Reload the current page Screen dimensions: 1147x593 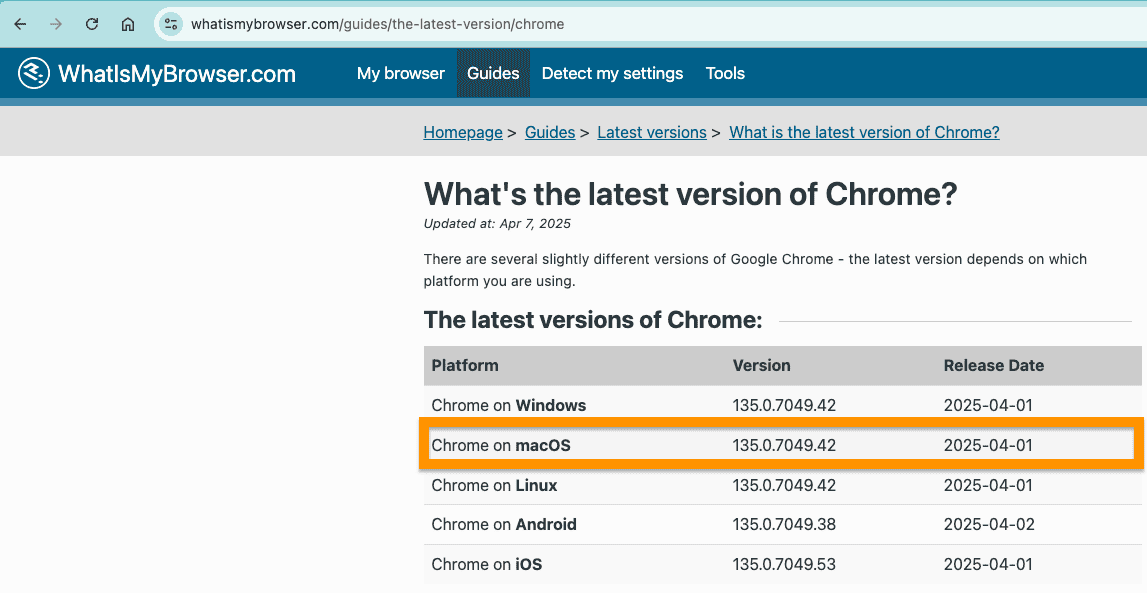(x=92, y=24)
